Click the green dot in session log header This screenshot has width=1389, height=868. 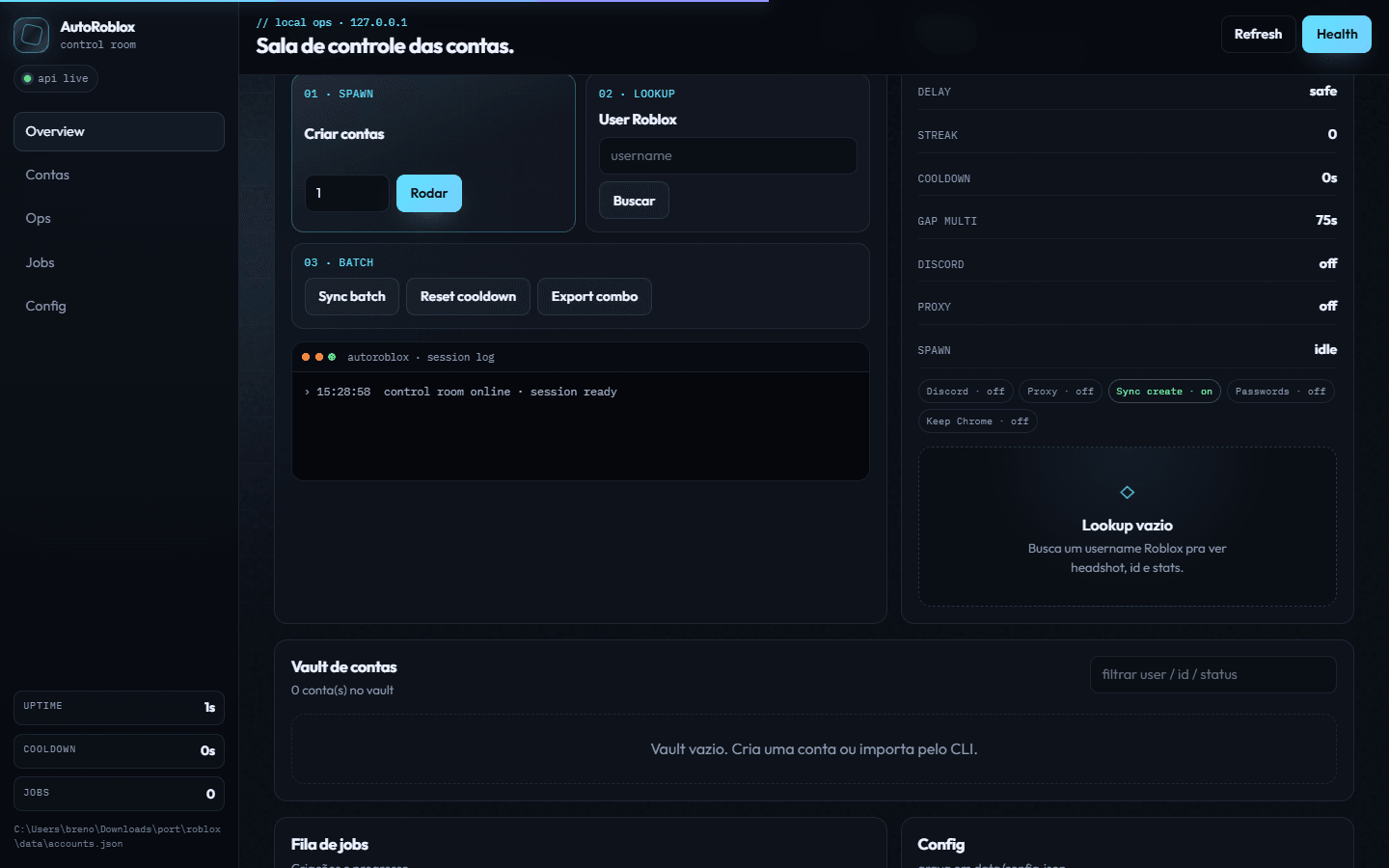pos(332,357)
